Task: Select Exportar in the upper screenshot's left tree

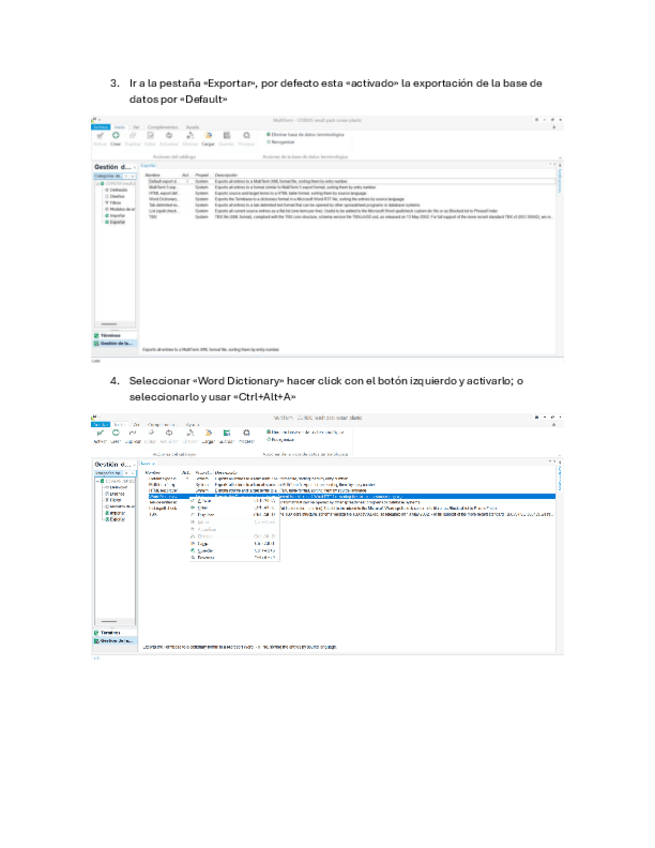Action: [x=117, y=221]
